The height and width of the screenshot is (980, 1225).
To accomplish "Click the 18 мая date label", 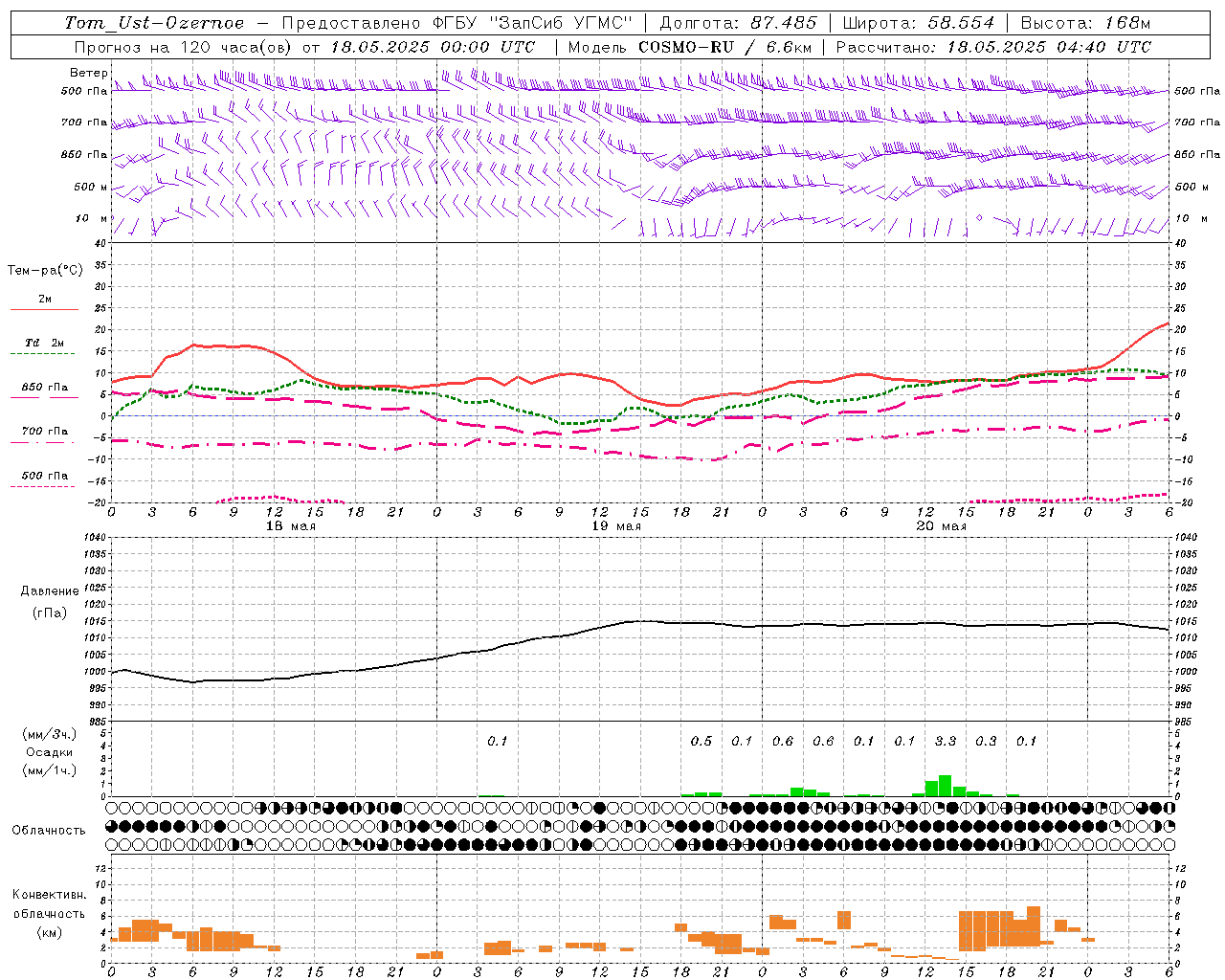I will point(291,526).
